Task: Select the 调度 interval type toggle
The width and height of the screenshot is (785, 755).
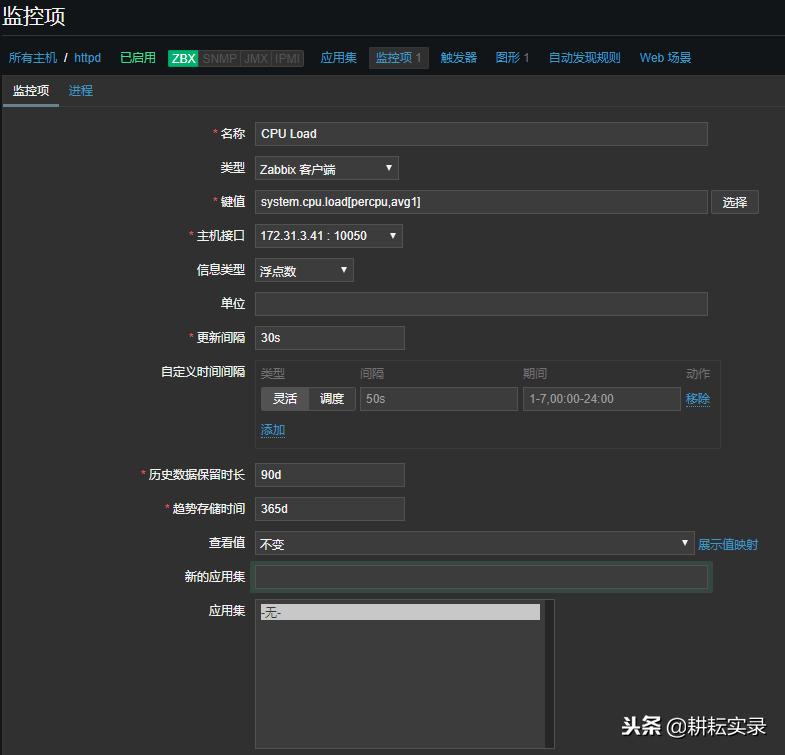Action: tap(332, 399)
